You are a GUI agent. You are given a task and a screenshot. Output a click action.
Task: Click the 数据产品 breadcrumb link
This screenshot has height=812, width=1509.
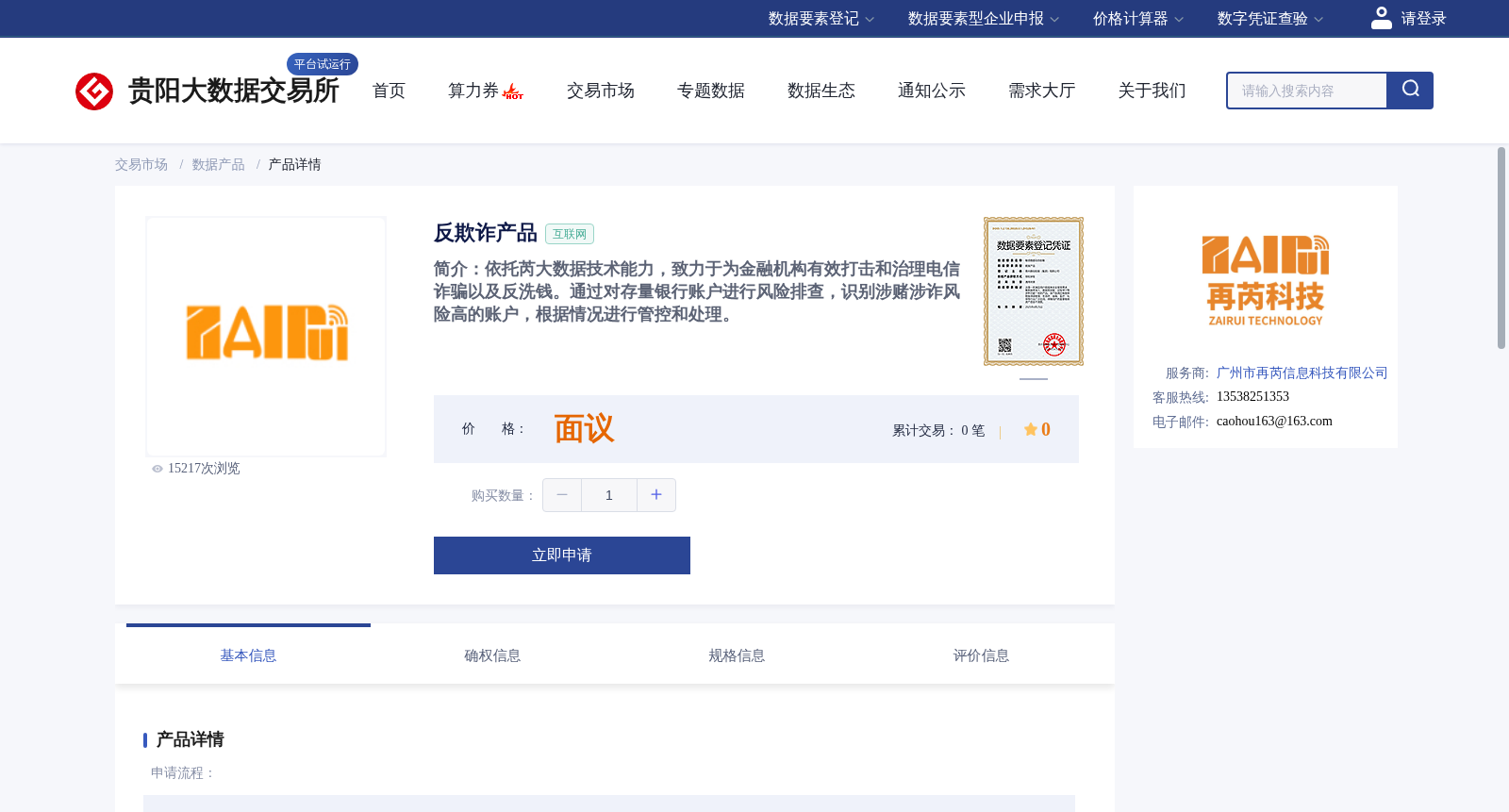[219, 165]
